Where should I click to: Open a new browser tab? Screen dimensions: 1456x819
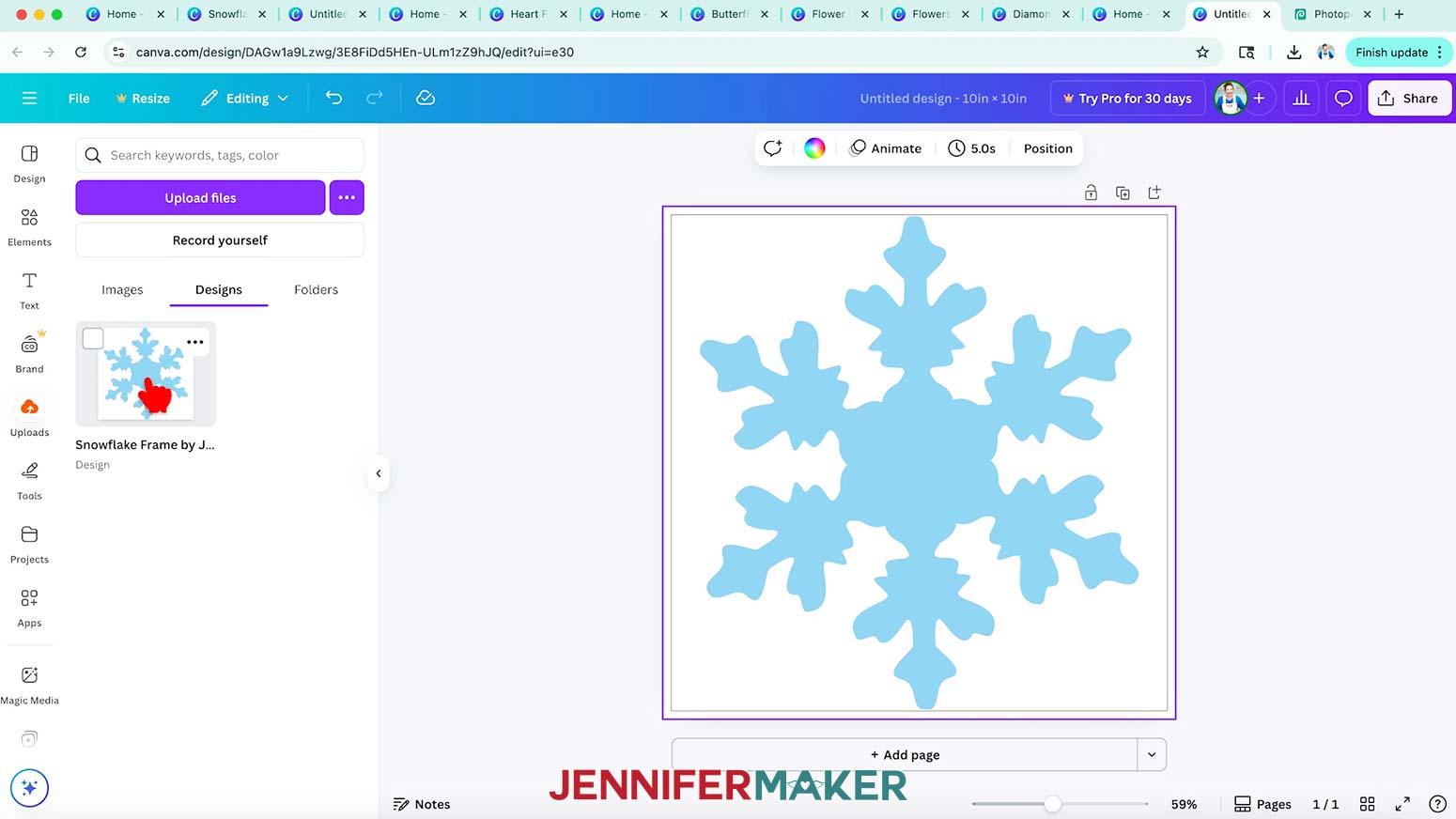coord(1399,14)
